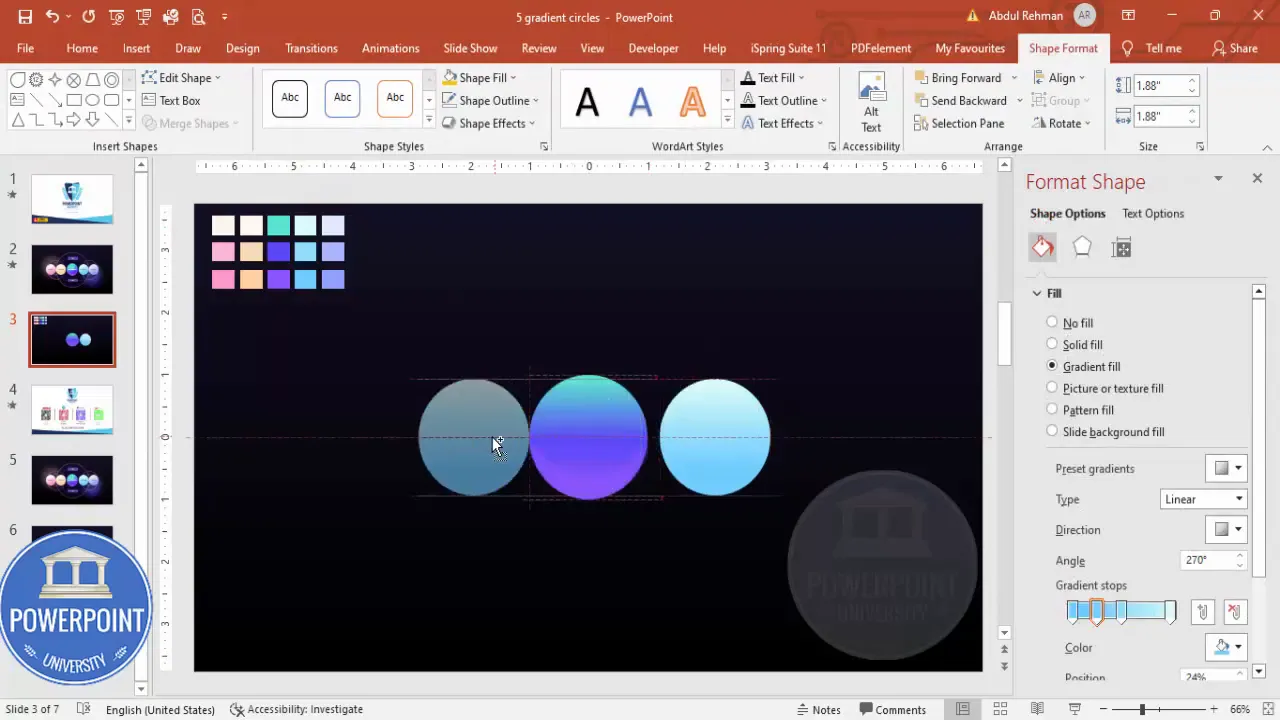1280x720 pixels.
Task: Select Gradient fill radio button
Action: click(x=1052, y=366)
